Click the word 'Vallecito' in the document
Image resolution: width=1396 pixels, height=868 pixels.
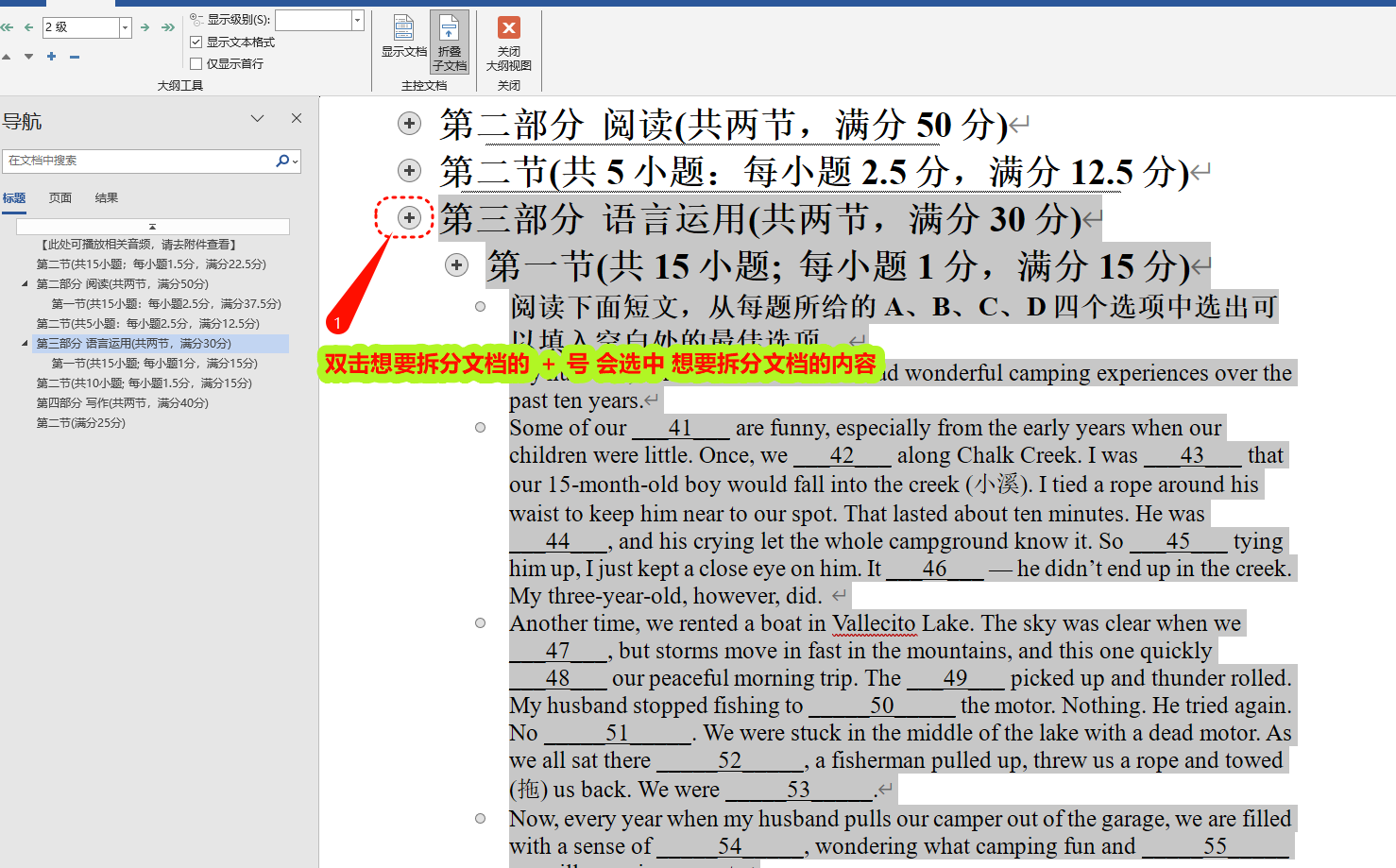874,624
